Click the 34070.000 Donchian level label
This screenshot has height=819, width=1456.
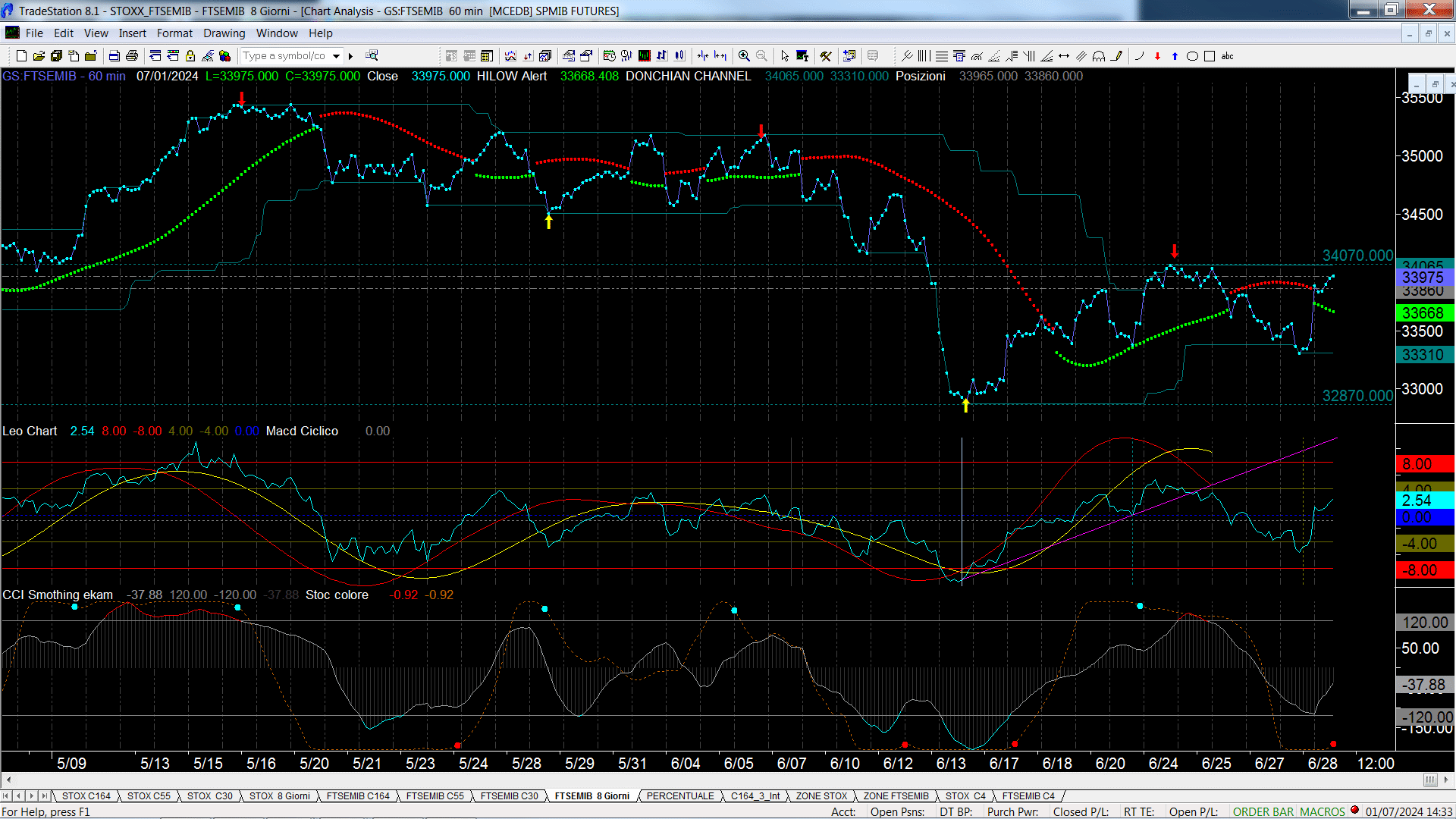[1357, 256]
